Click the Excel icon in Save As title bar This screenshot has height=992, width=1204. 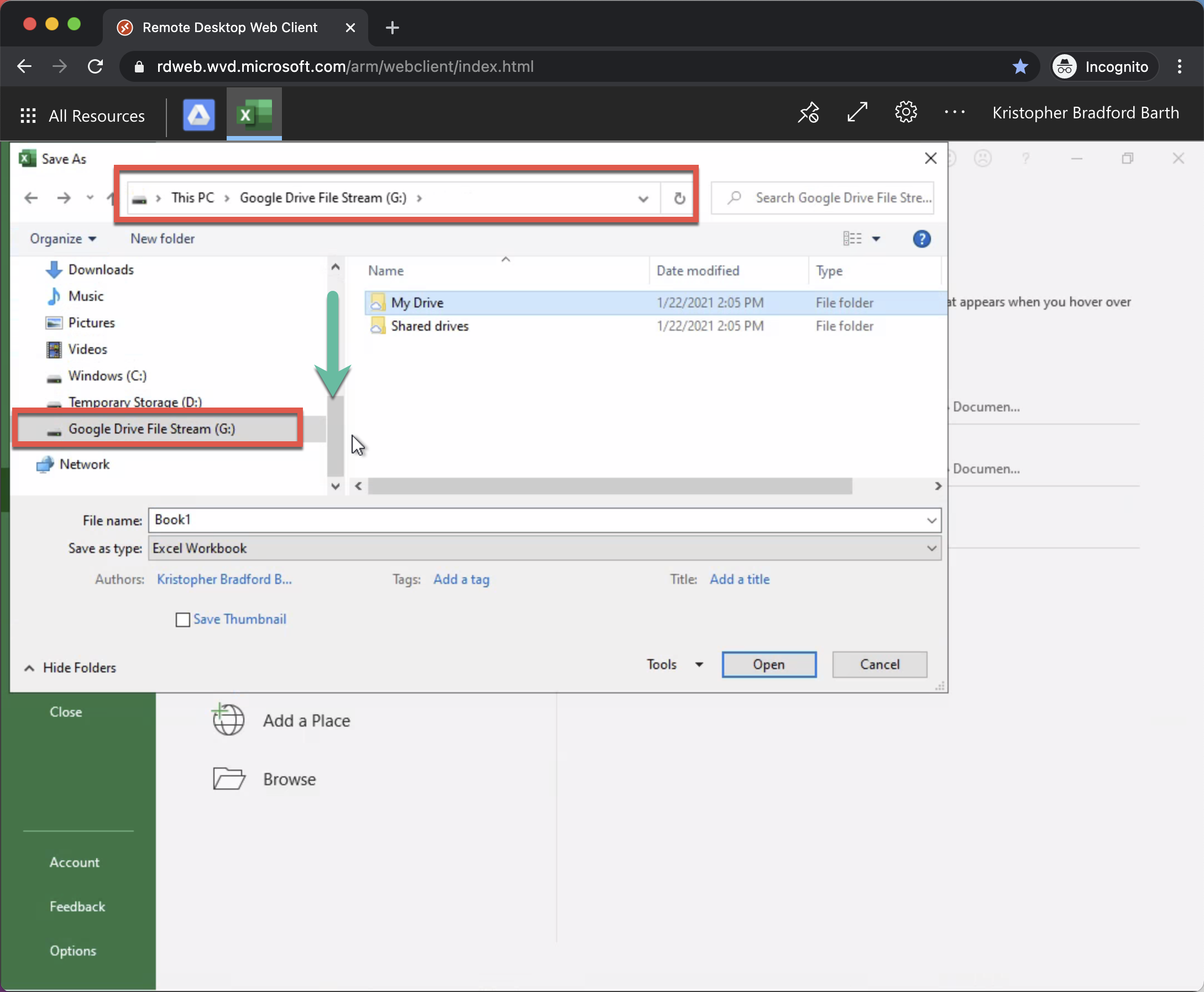(x=28, y=158)
